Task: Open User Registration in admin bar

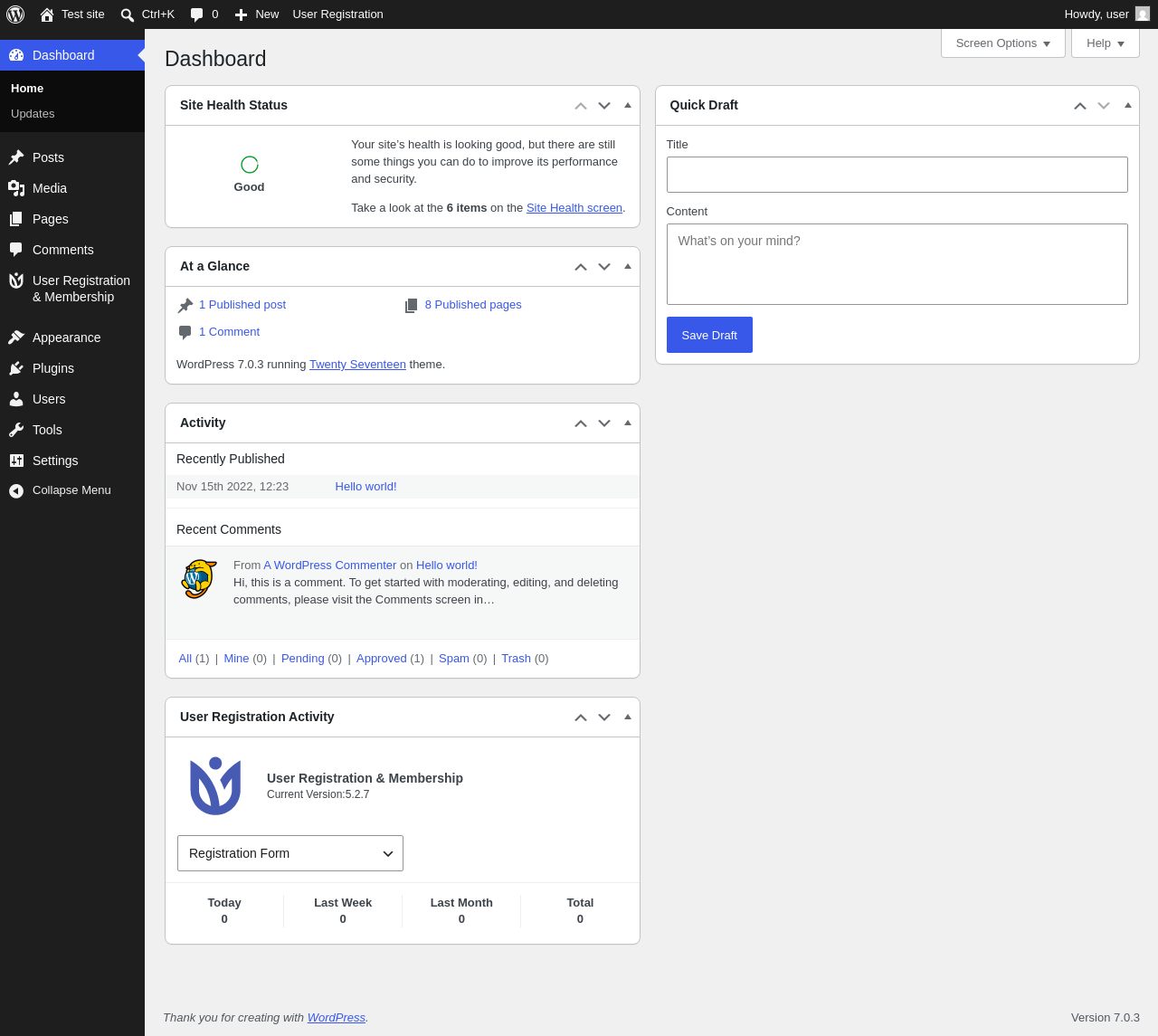Action: (x=337, y=14)
